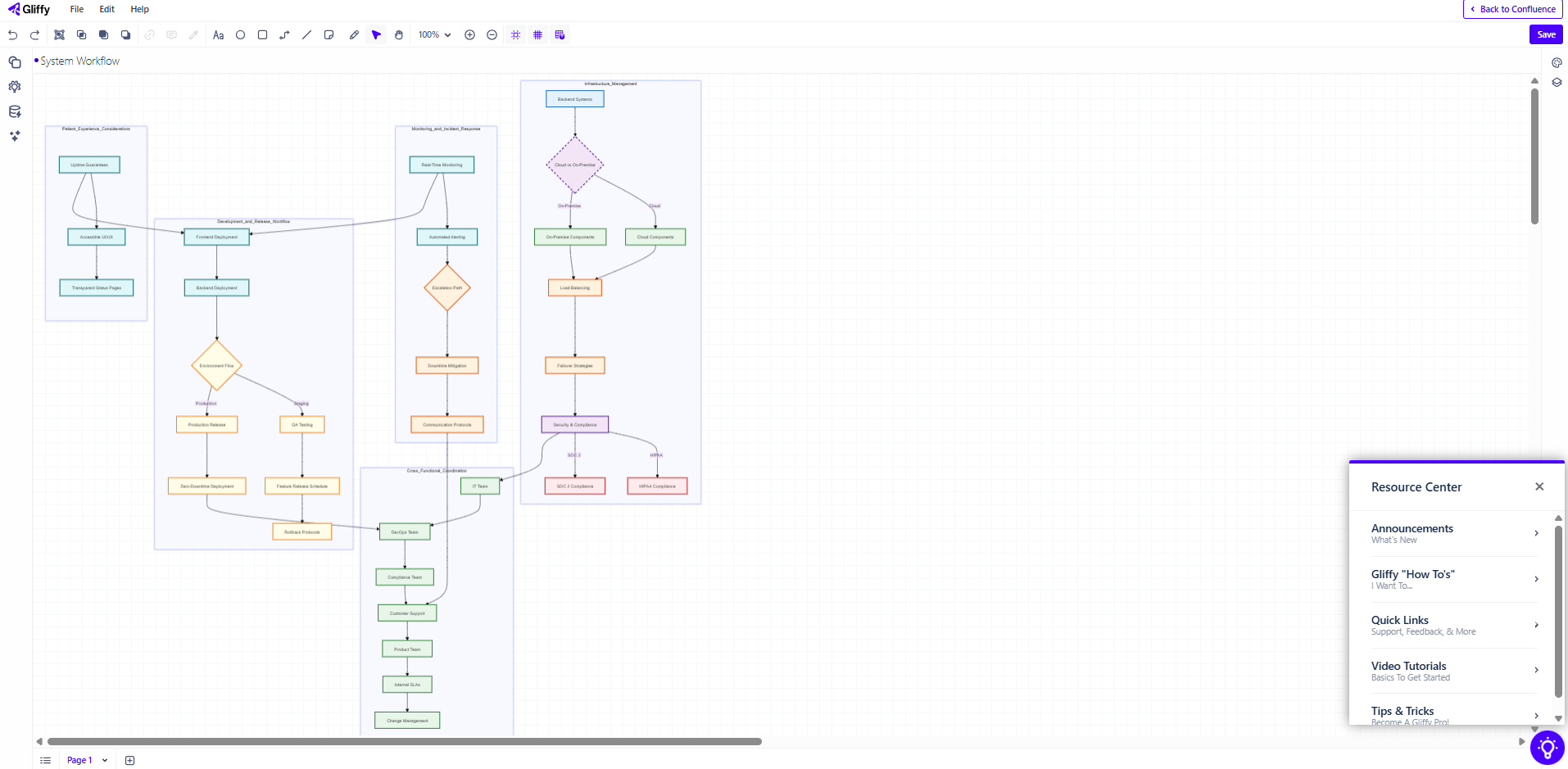The width and height of the screenshot is (1568, 769).
Task: Send selection to back icon
Action: click(x=125, y=35)
